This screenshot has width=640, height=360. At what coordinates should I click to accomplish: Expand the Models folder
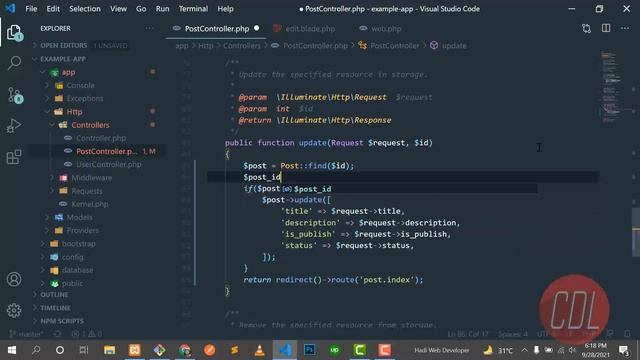pos(79,217)
